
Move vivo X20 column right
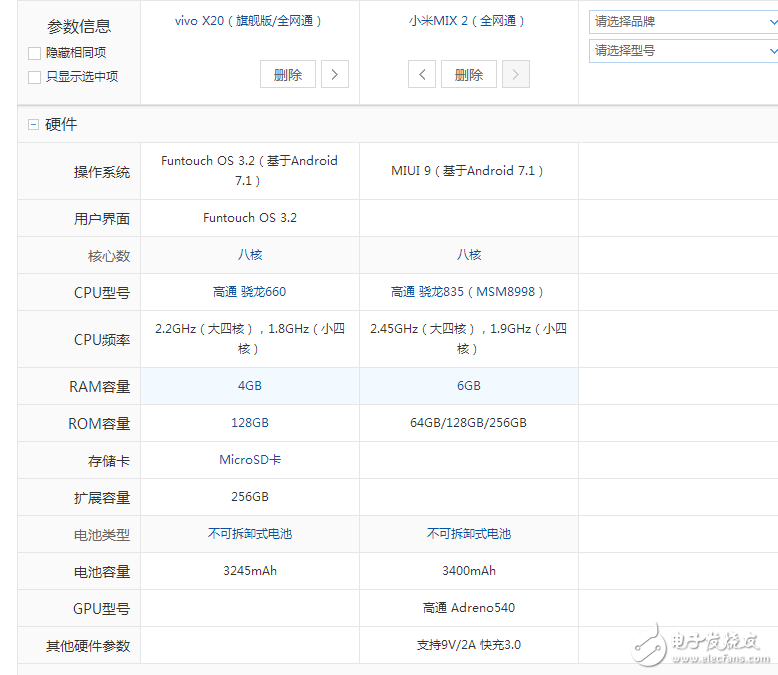click(335, 74)
